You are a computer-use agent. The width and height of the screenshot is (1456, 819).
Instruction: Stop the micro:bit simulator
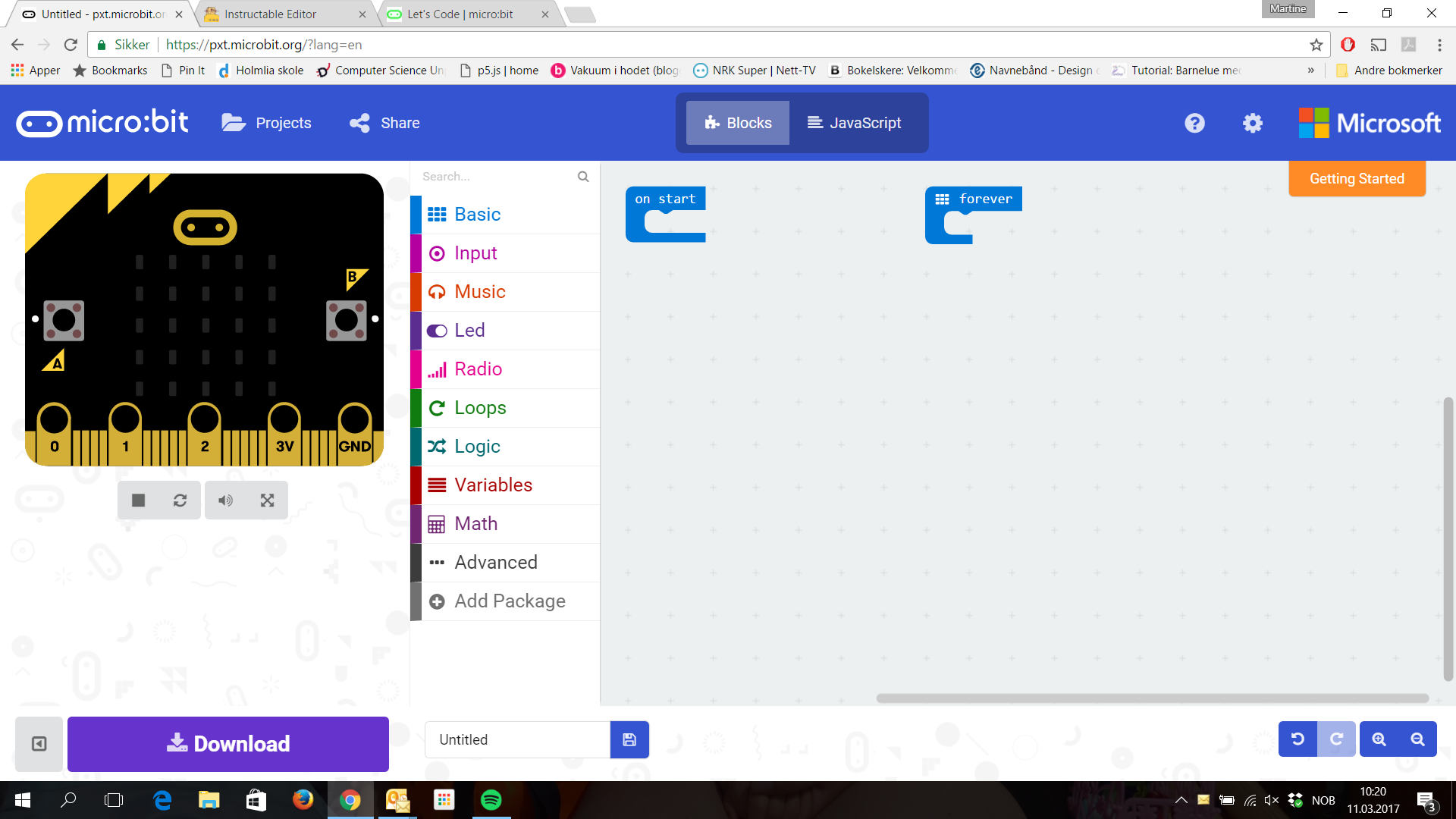tap(138, 500)
